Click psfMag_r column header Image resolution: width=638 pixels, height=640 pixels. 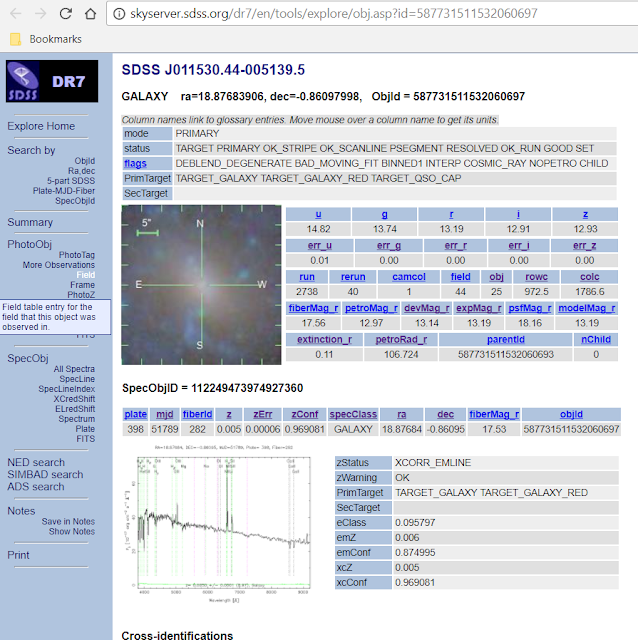pos(530,308)
